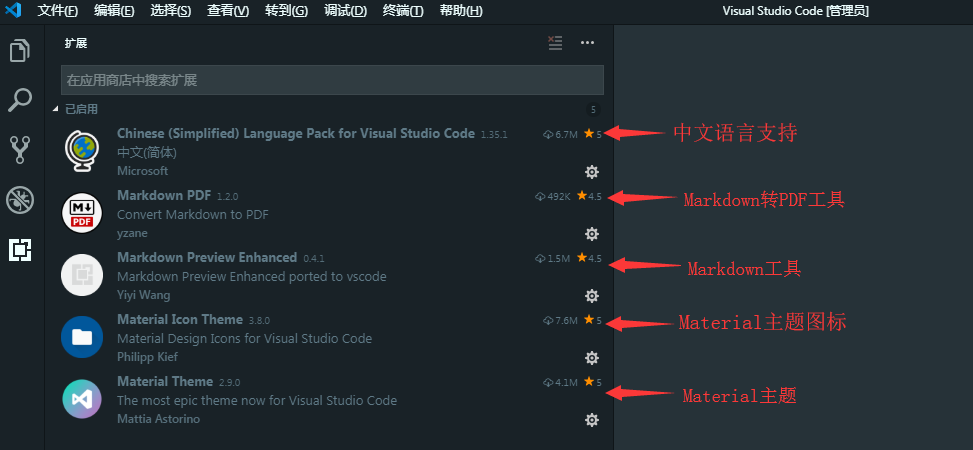
Task: Manage Chinese Language Pack via gear icon
Action: [592, 172]
